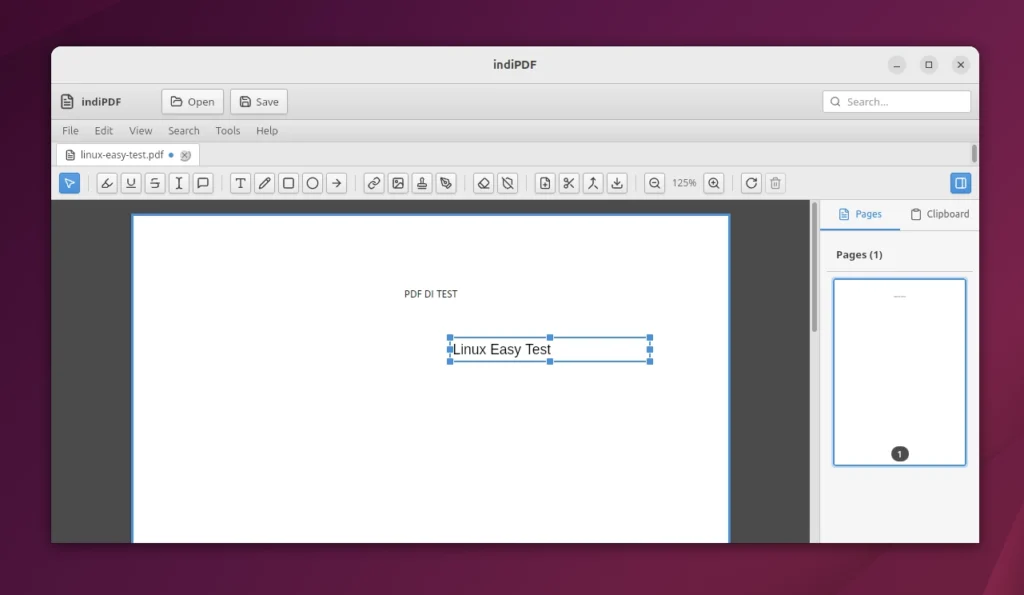Select the underline text tool
Image resolution: width=1024 pixels, height=595 pixels.
tap(131, 183)
